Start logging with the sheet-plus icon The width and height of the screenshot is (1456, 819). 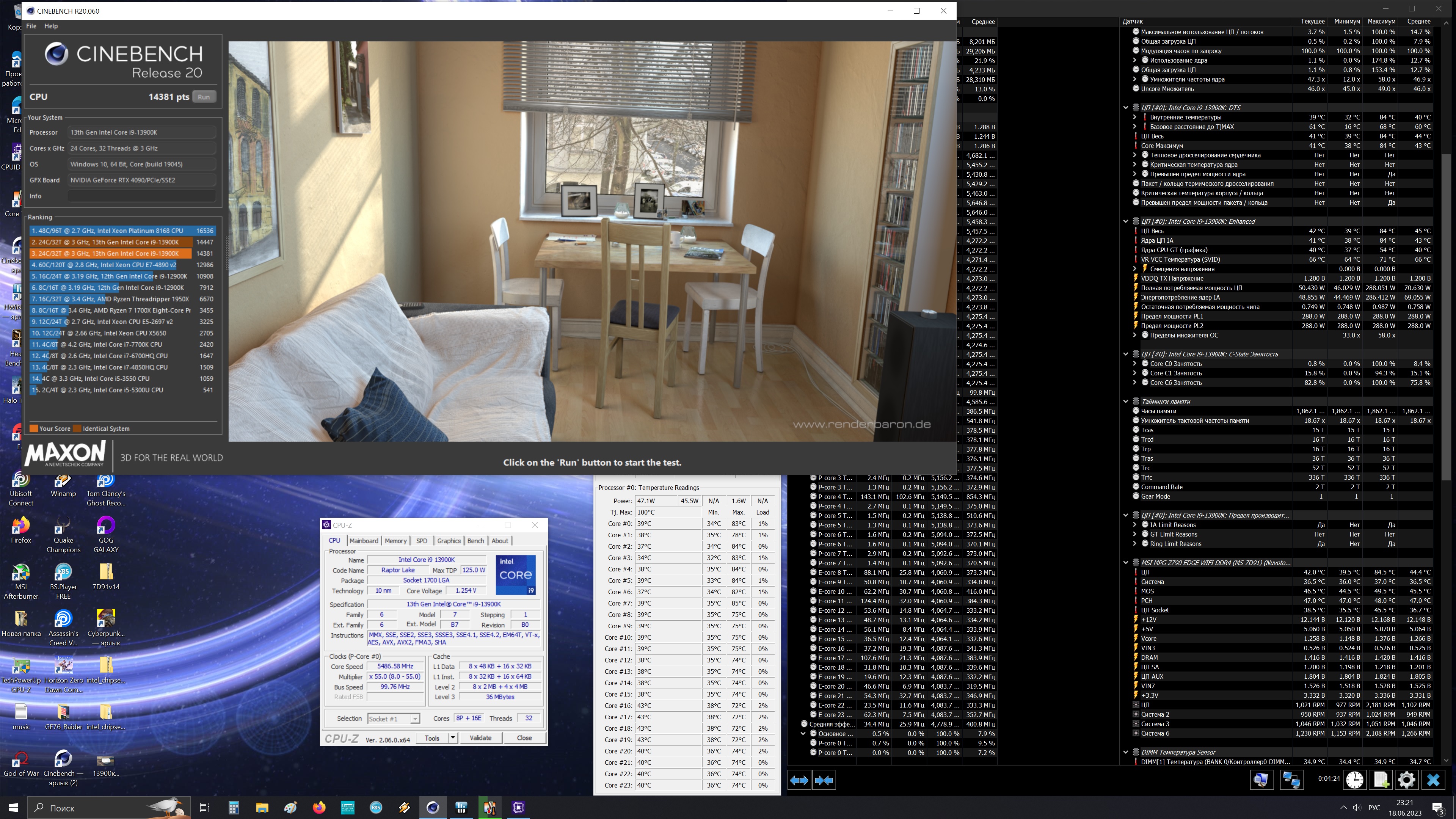tap(1380, 780)
